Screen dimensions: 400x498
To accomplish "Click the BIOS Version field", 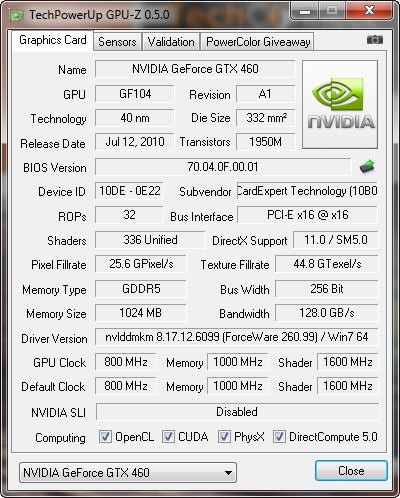I will click(223, 167).
